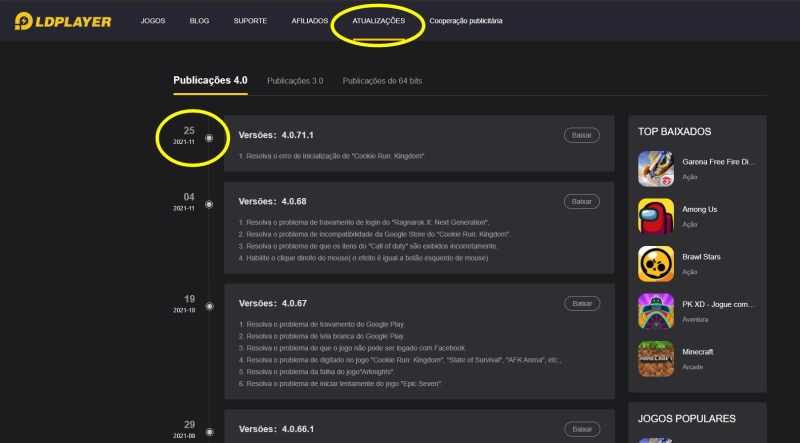
Task: Open the Jogos menu item
Action: point(153,21)
